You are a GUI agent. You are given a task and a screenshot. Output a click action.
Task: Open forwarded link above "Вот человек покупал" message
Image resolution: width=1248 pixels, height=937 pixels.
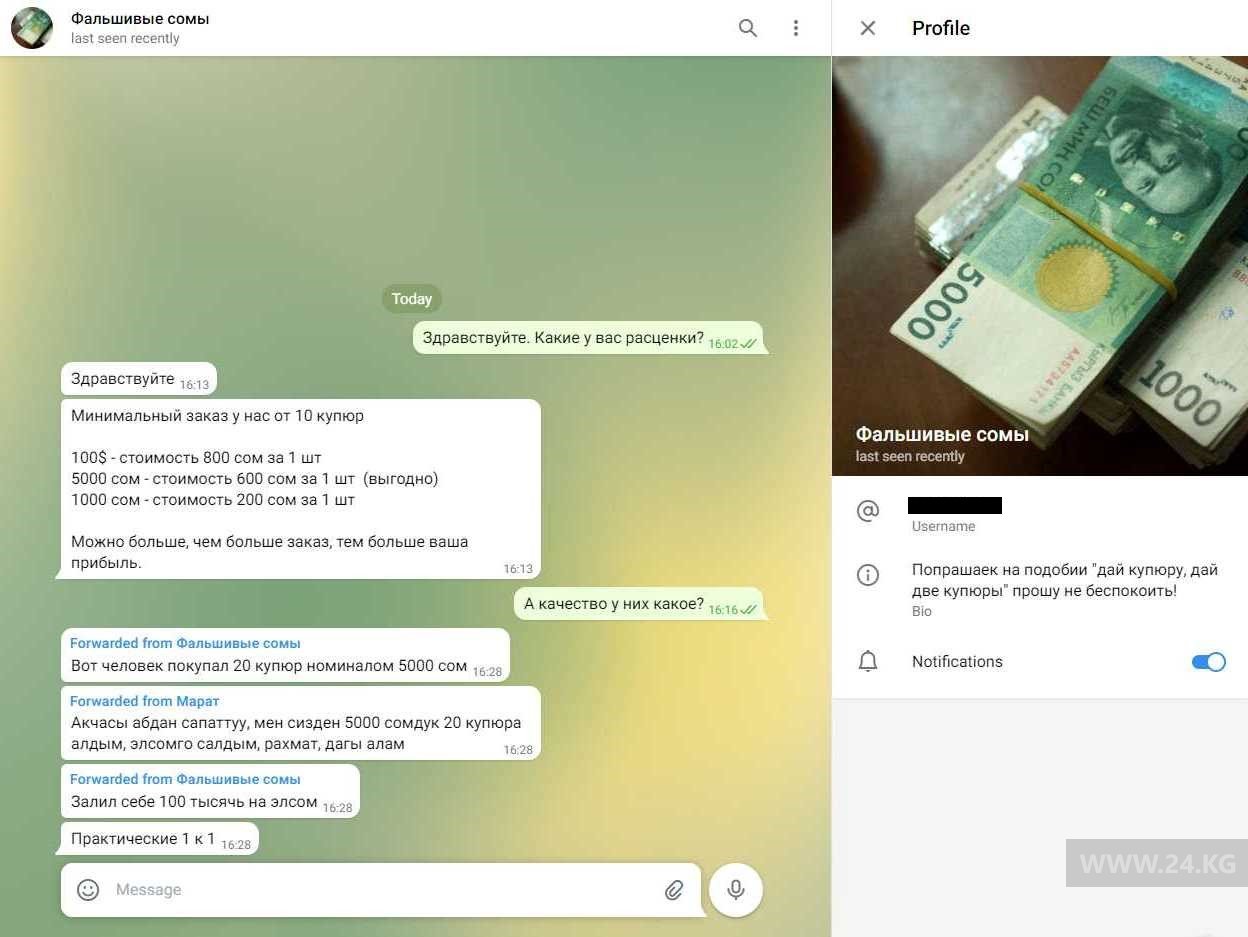(x=185, y=643)
